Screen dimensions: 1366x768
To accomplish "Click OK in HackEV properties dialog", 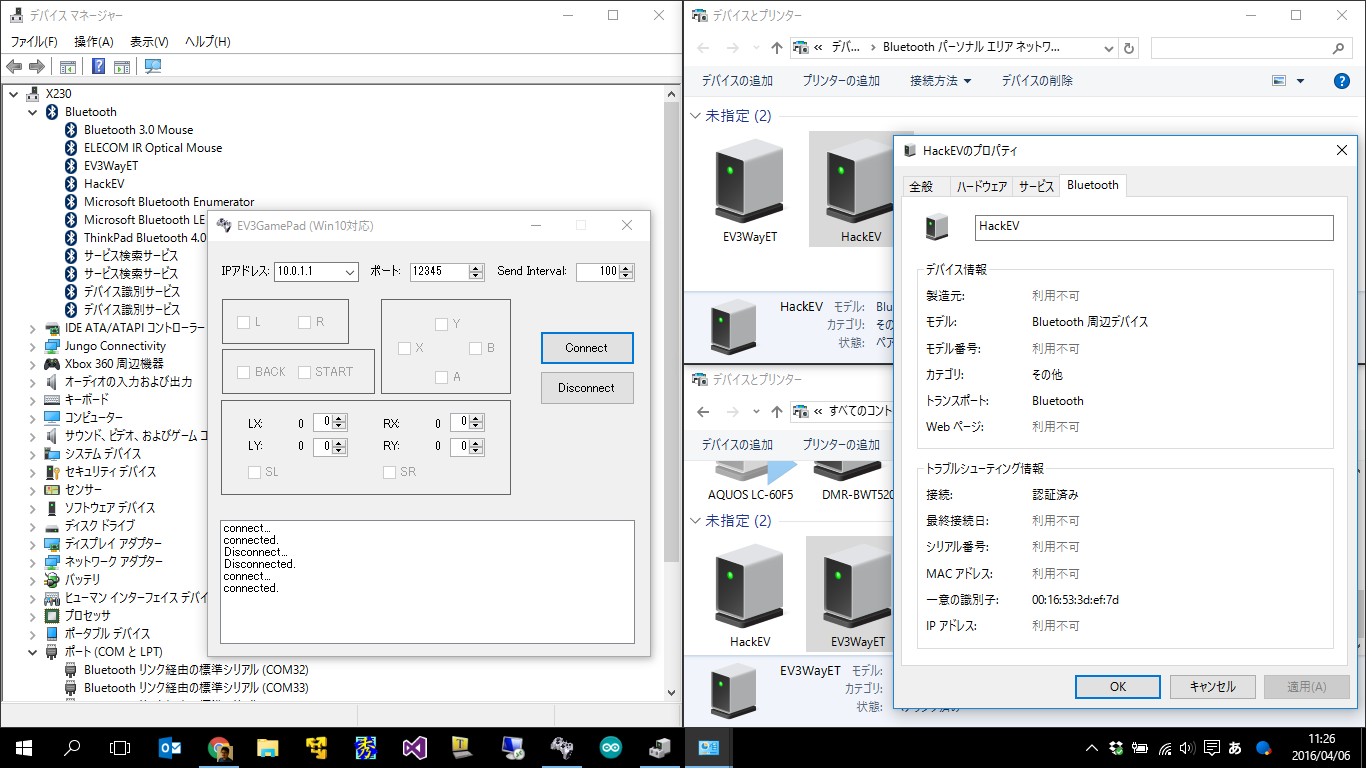I will coord(1118,687).
